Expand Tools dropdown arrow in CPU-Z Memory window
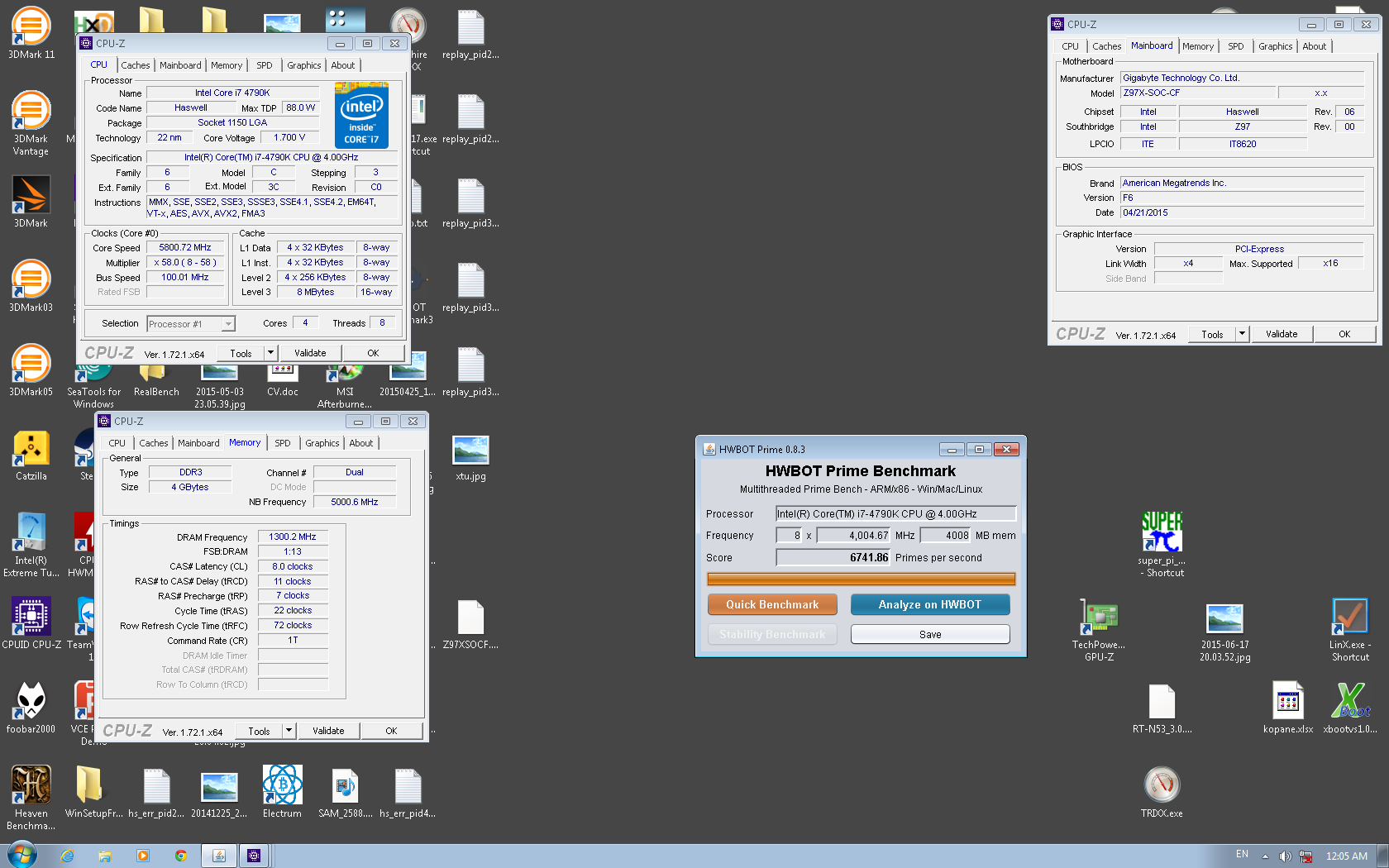Screen dimensions: 1389x868 coord(288,731)
